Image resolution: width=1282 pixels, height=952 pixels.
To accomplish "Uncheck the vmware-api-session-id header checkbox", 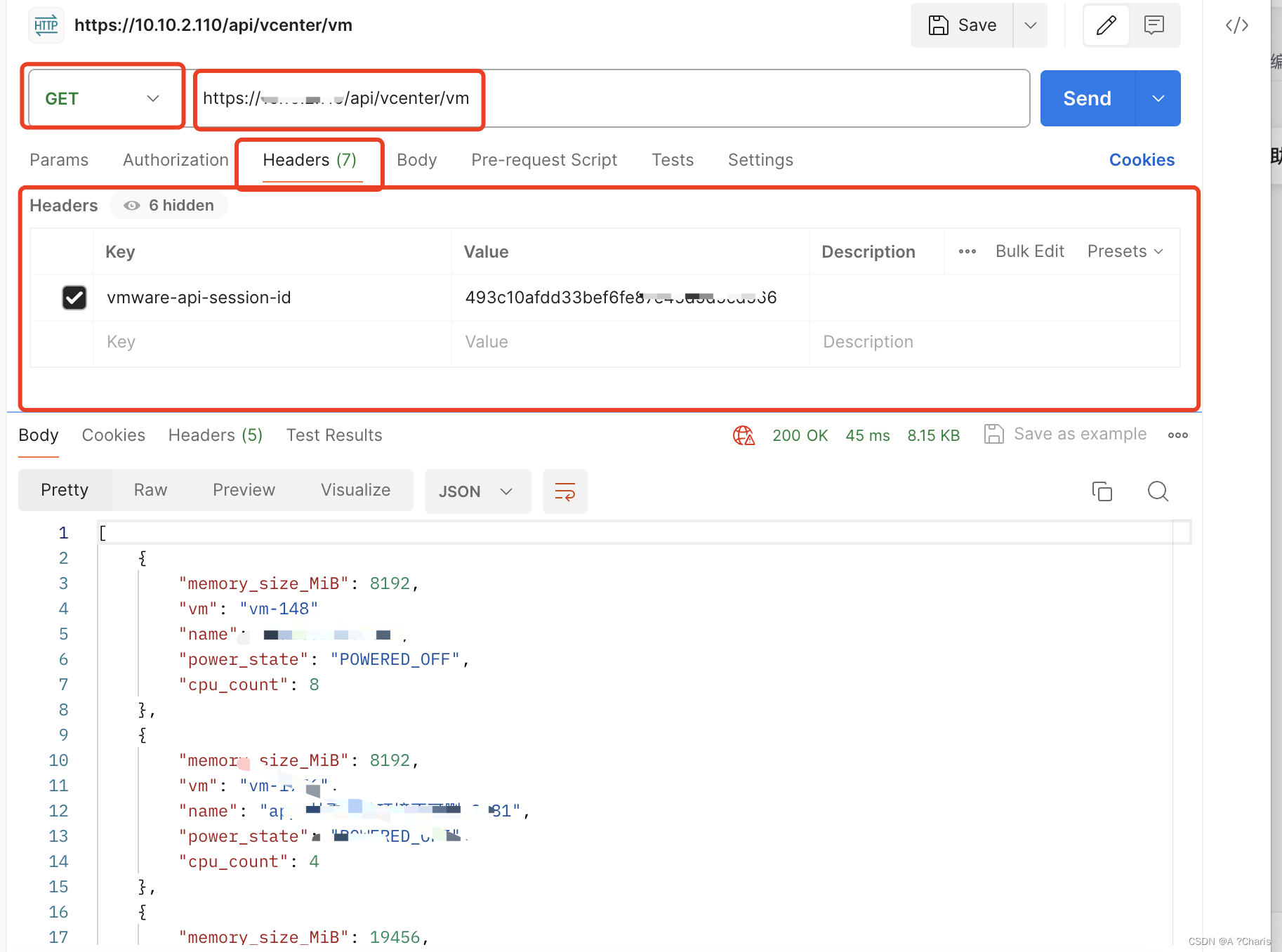I will coord(74,298).
